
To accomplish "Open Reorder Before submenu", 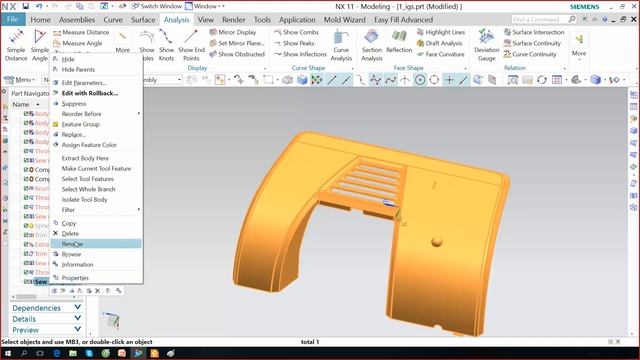I will (96, 113).
